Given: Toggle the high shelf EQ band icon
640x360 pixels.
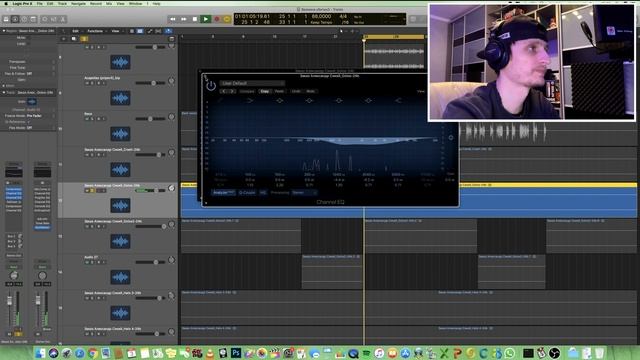Looking at the screenshot, I should coord(398,100).
